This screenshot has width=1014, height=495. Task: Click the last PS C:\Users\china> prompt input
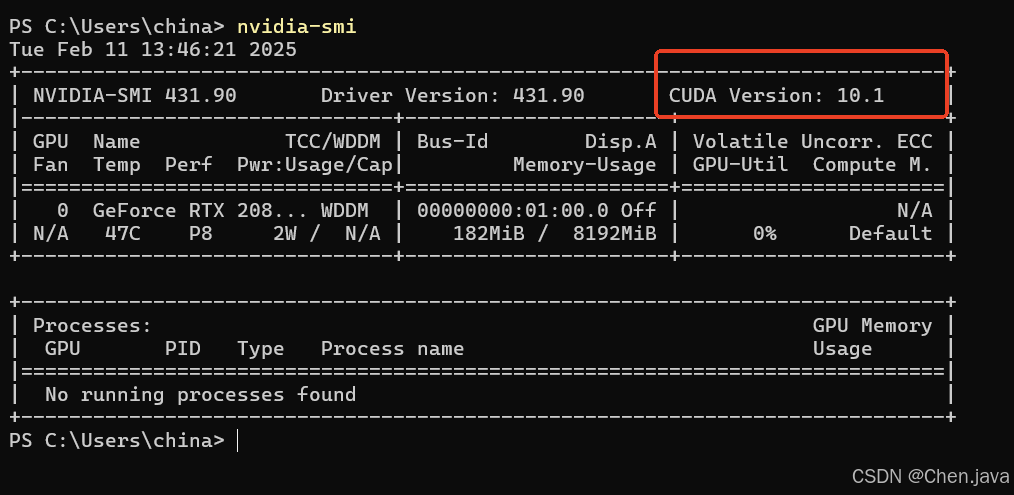click(238, 441)
